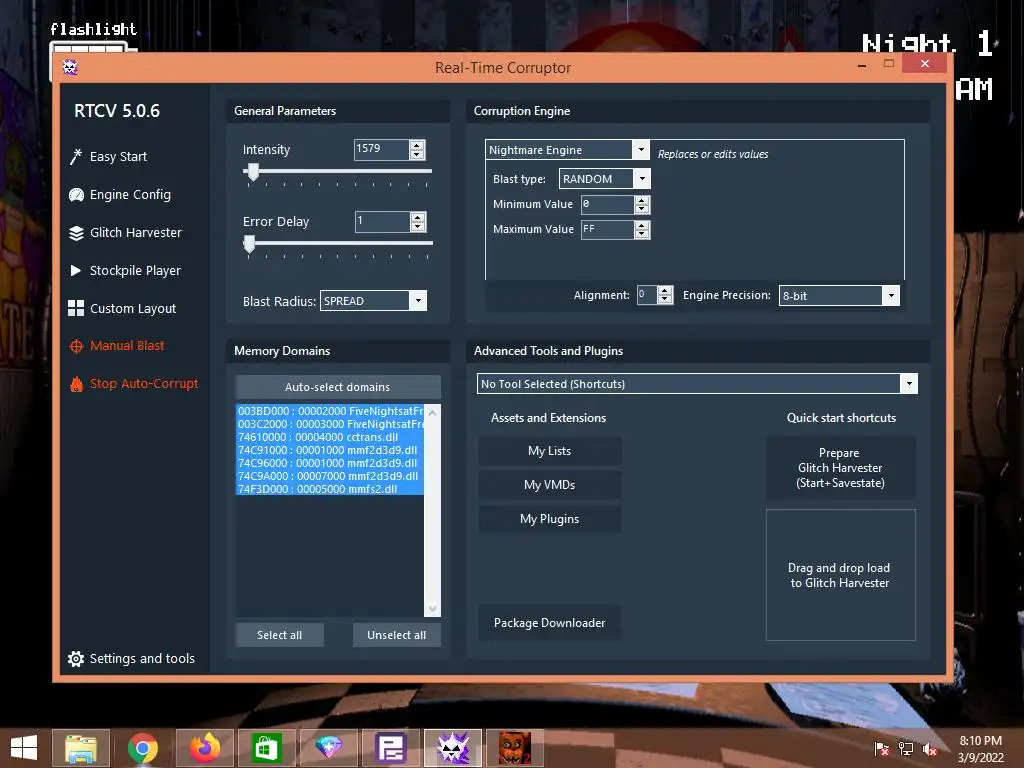Image resolution: width=1024 pixels, height=768 pixels.
Task: Select the mmfs2.dll memory domain row
Action: 330,489
